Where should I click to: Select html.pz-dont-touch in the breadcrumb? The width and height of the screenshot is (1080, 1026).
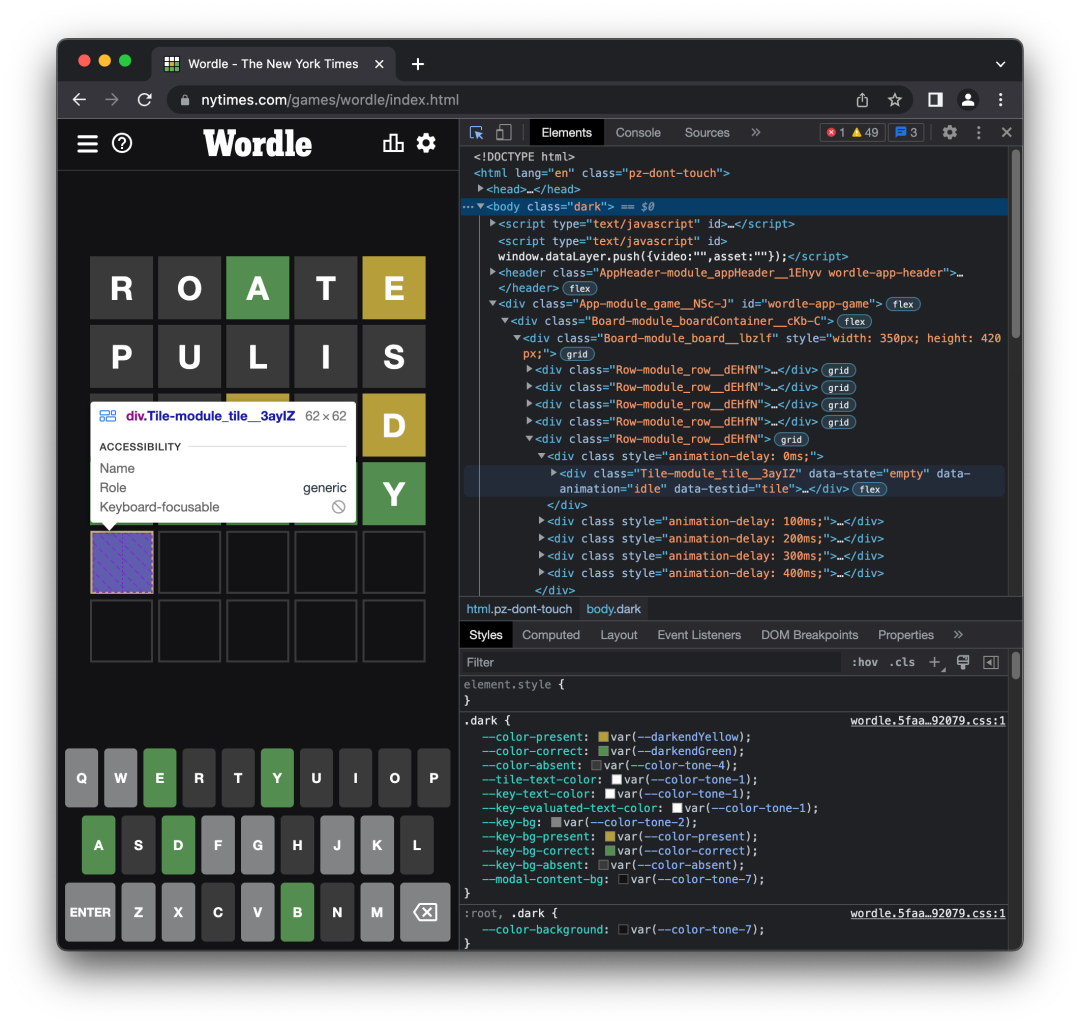click(519, 609)
